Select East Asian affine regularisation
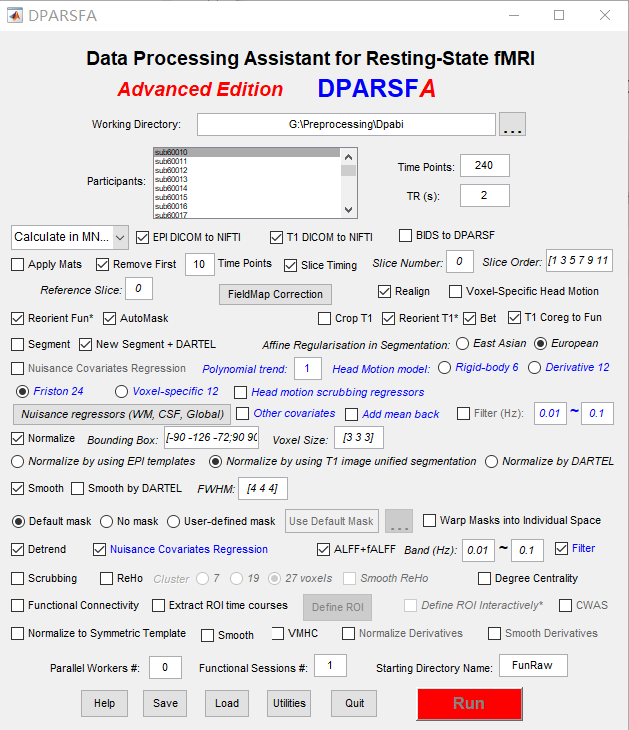The image size is (629, 730). (x=462, y=343)
